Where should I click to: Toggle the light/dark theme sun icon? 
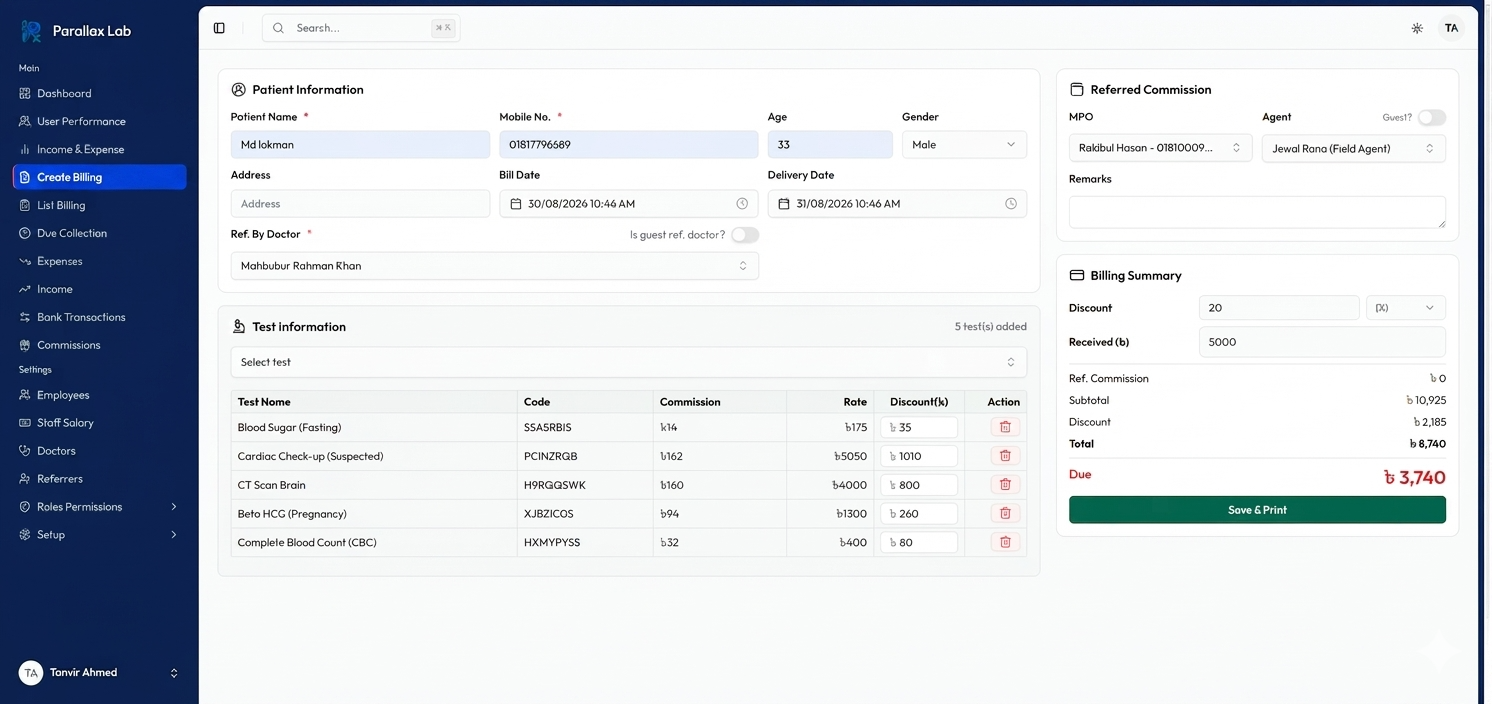(x=1417, y=28)
